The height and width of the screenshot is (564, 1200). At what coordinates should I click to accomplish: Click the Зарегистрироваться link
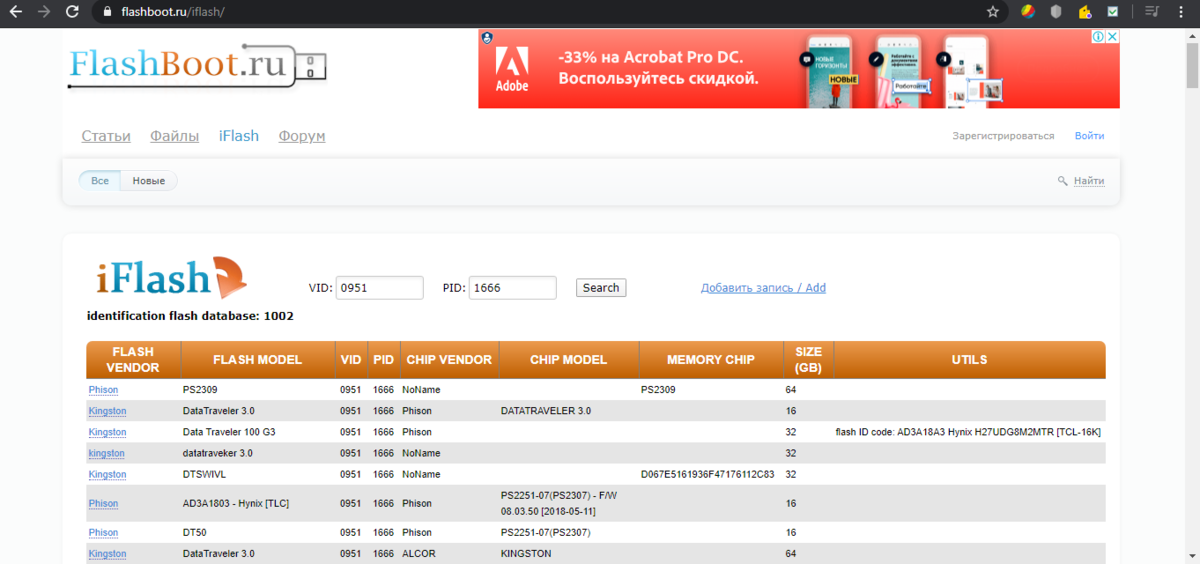[x=1003, y=136]
